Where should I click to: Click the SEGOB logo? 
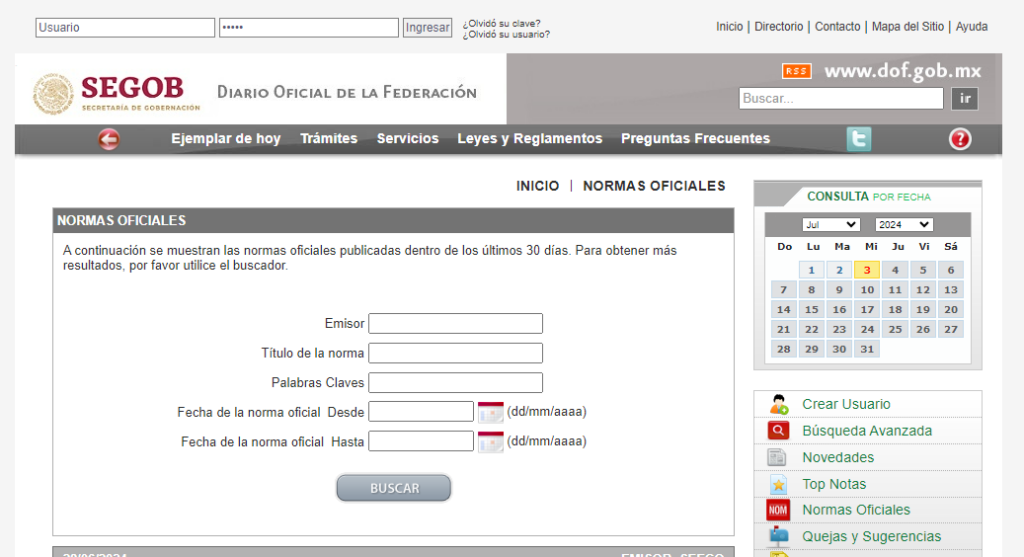[x=118, y=93]
